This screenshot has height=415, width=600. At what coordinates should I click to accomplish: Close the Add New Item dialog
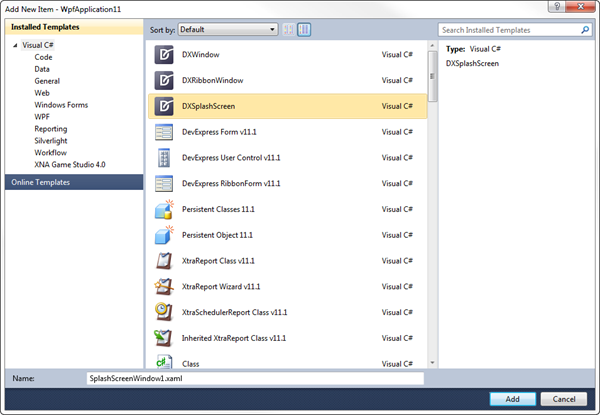pos(580,7)
